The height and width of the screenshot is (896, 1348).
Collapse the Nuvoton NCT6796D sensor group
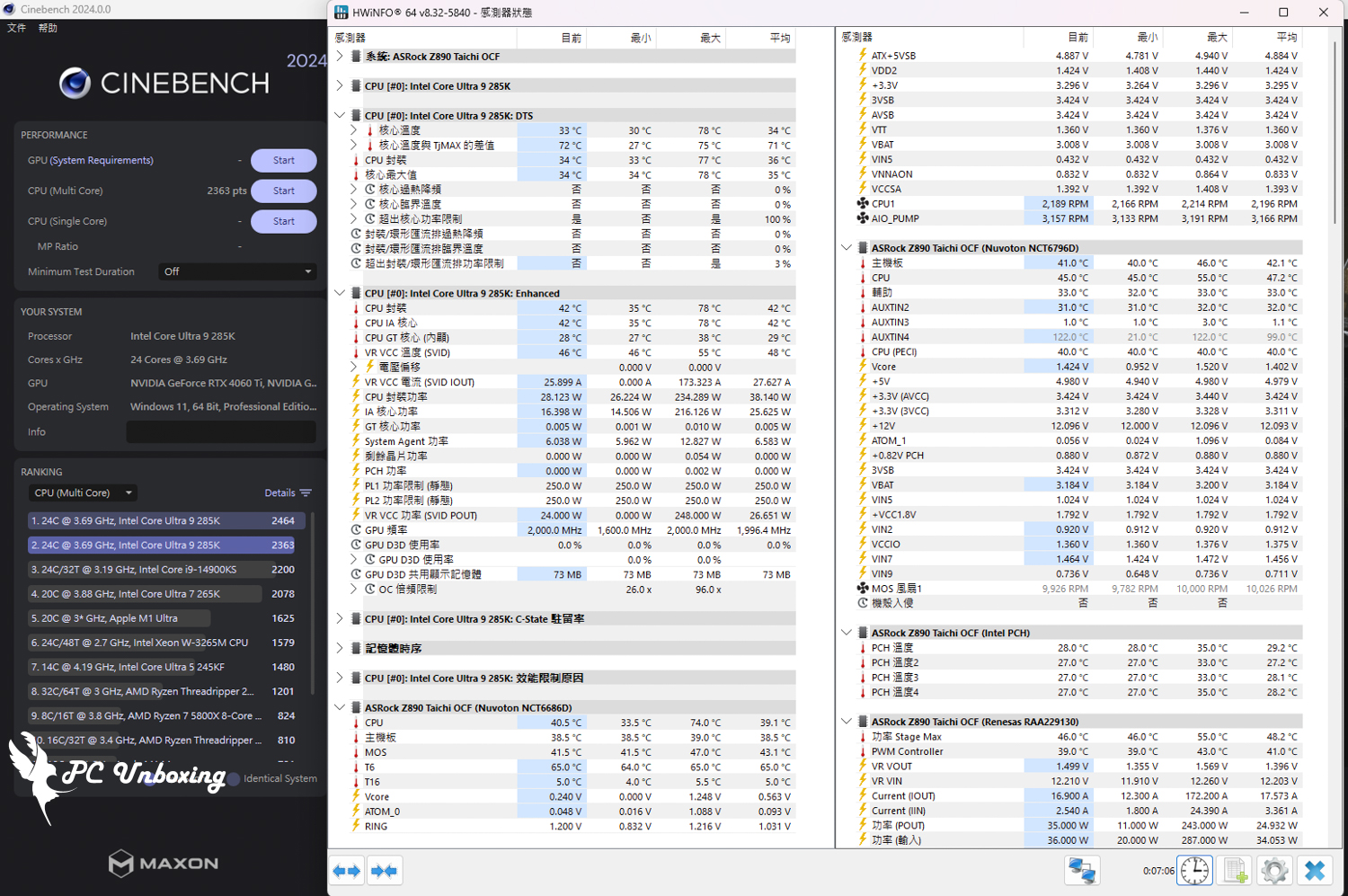[847, 248]
